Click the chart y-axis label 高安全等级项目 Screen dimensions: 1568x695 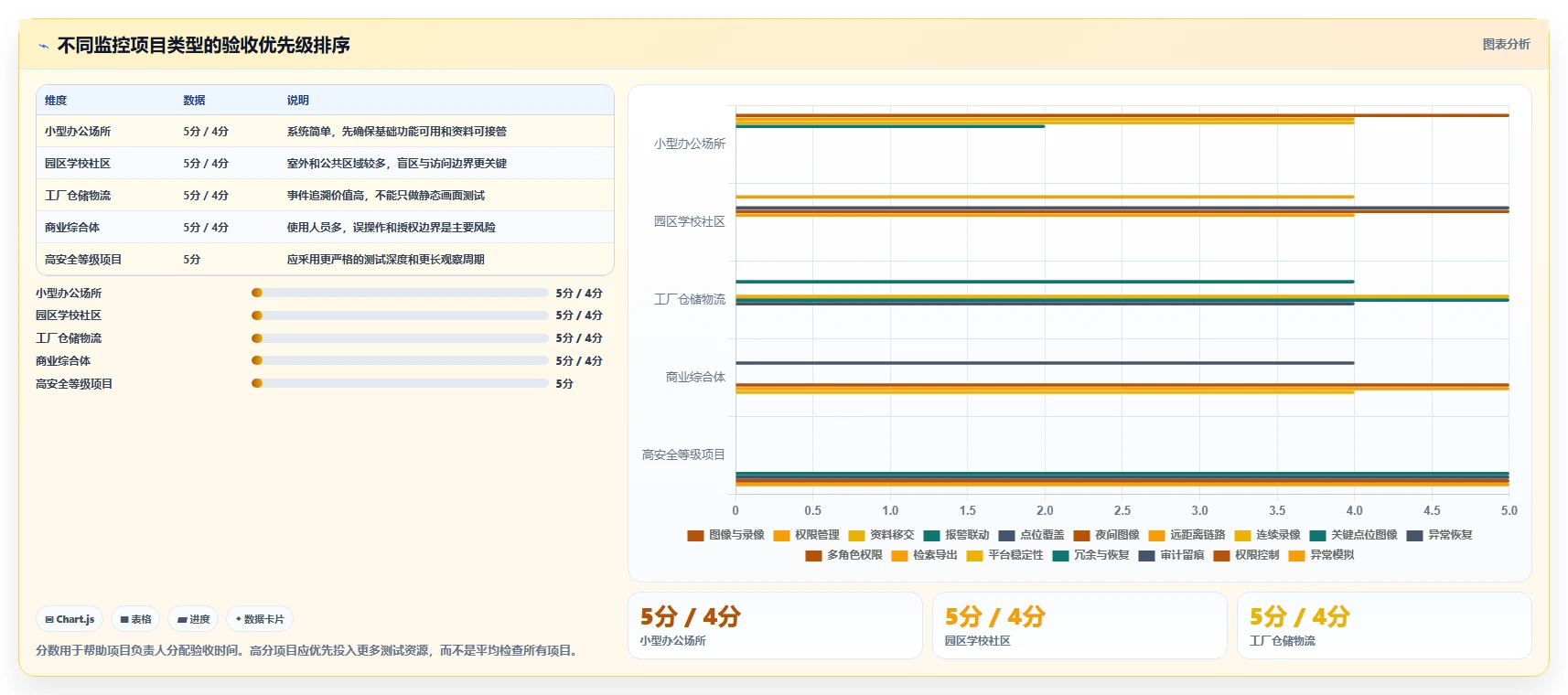tap(683, 455)
